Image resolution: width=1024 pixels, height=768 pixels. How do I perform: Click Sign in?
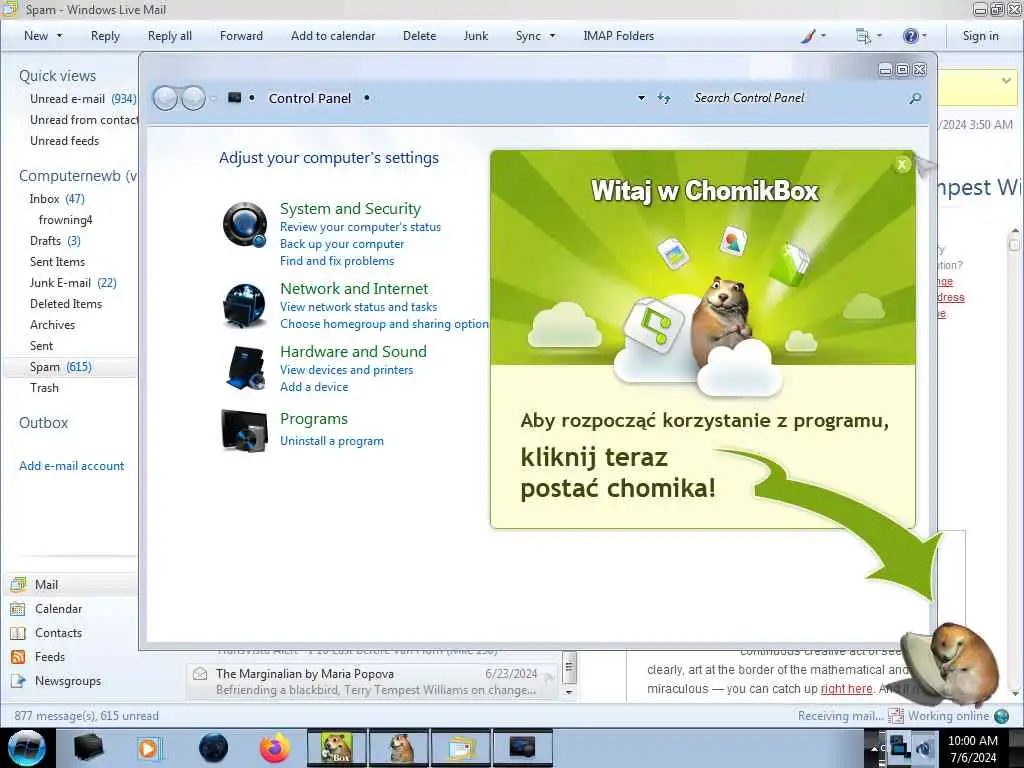coord(980,36)
